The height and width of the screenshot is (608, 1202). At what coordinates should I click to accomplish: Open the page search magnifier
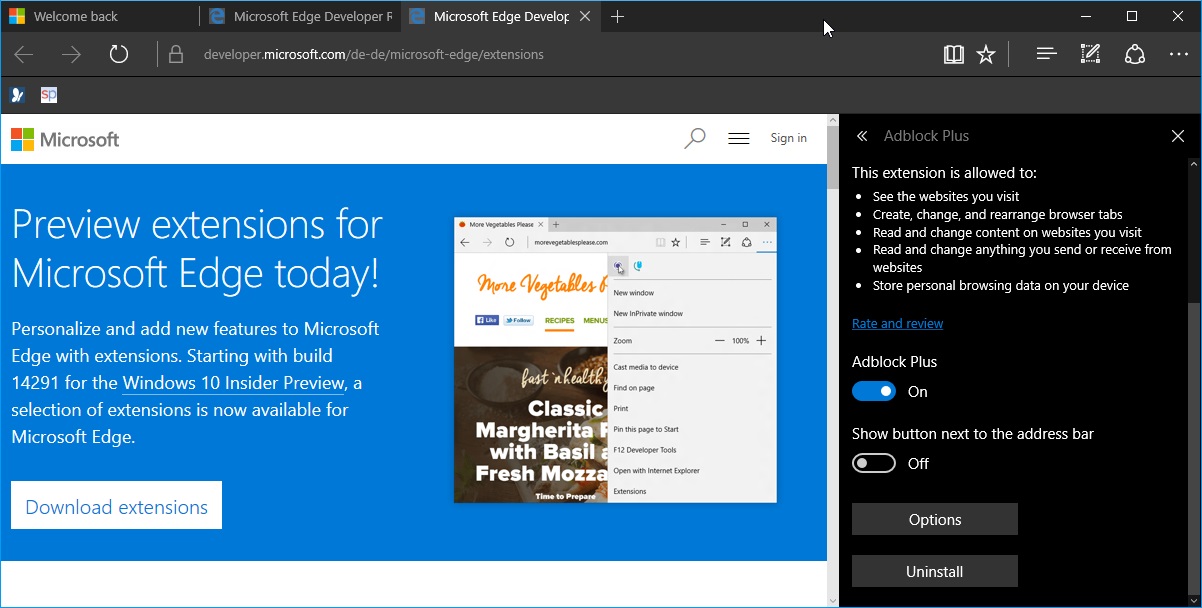(694, 139)
